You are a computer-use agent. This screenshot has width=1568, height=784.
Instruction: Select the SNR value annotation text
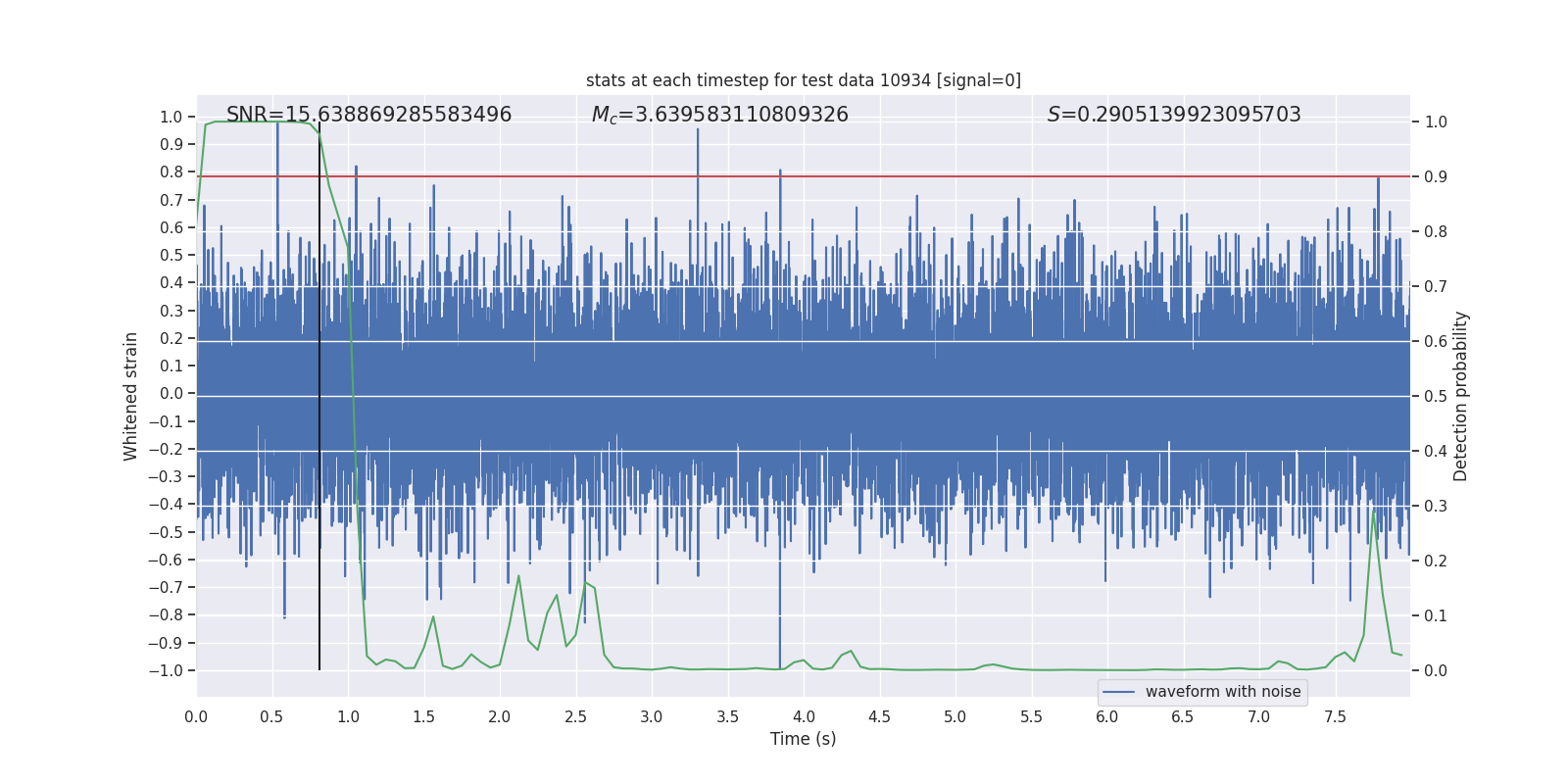368,115
